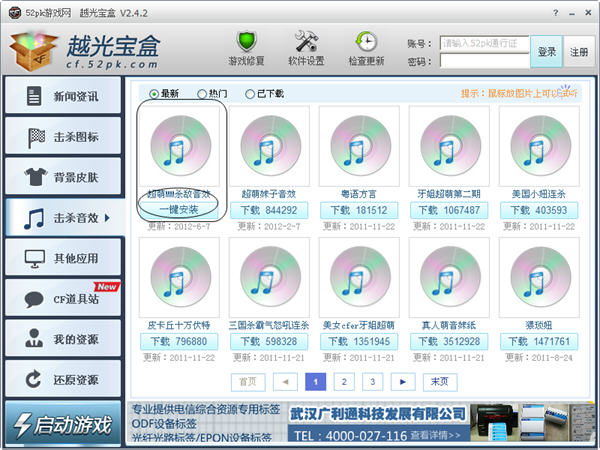Viewport: 600px width, 450px height.
Task: Download 美女cfer牙姐超萌 sound pack
Action: (x=359, y=341)
